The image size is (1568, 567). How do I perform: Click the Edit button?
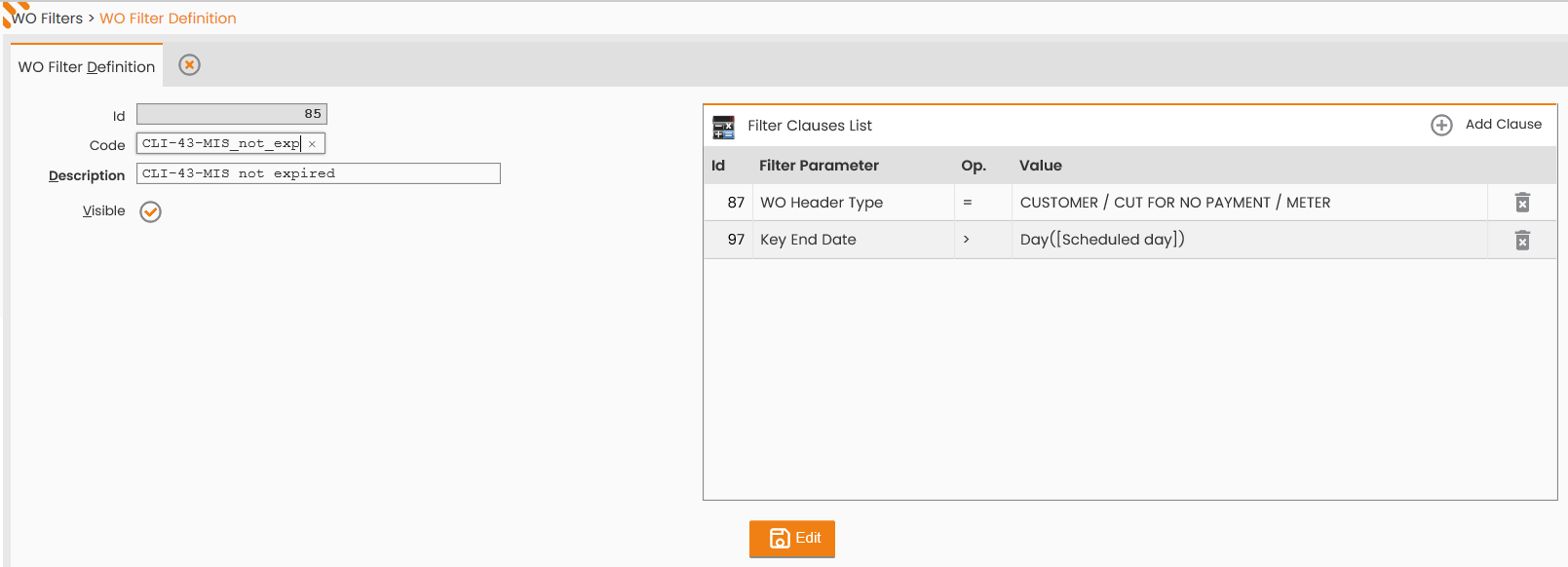coord(792,539)
